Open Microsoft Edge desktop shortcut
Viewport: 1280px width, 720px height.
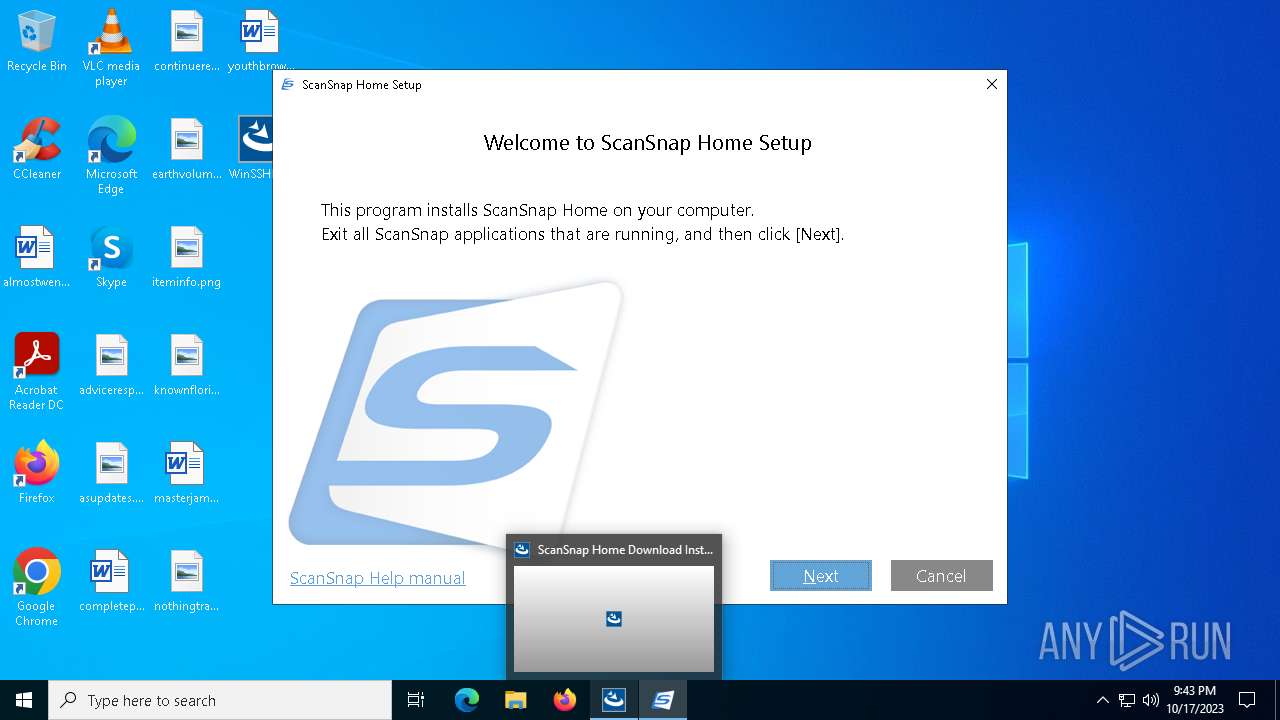click(111, 156)
